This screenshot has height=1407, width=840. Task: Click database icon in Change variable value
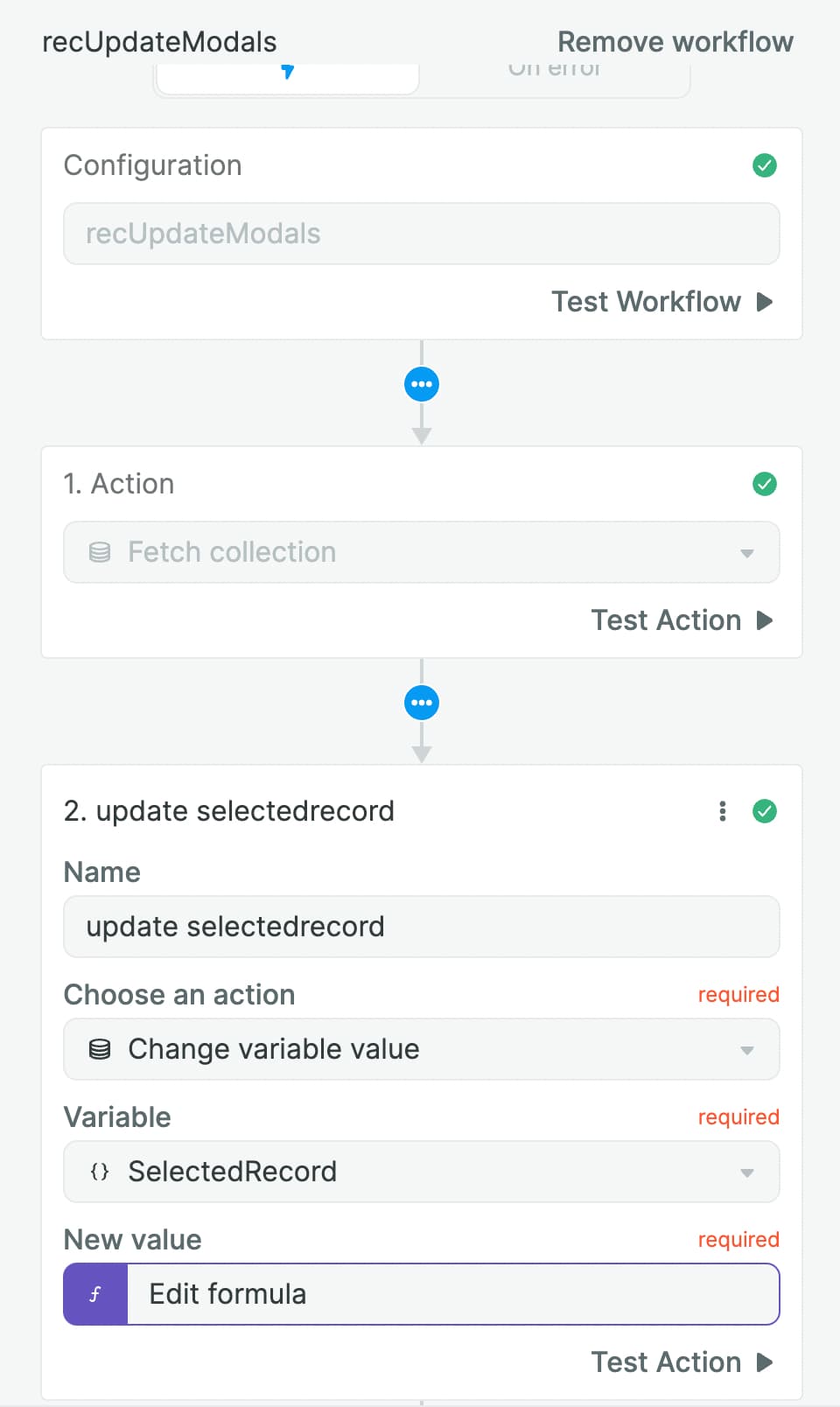(100, 1049)
